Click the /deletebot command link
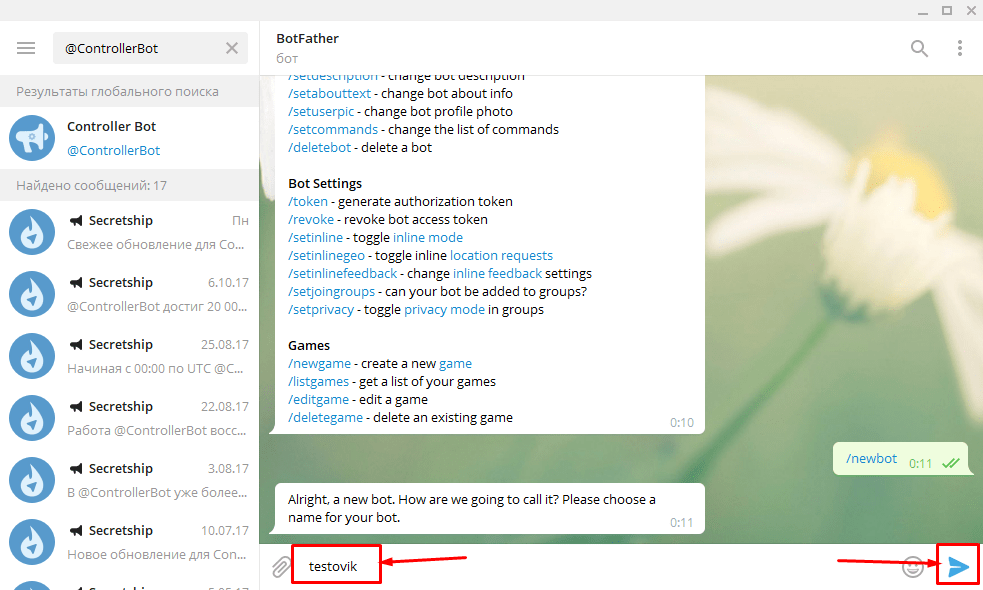 click(x=320, y=147)
